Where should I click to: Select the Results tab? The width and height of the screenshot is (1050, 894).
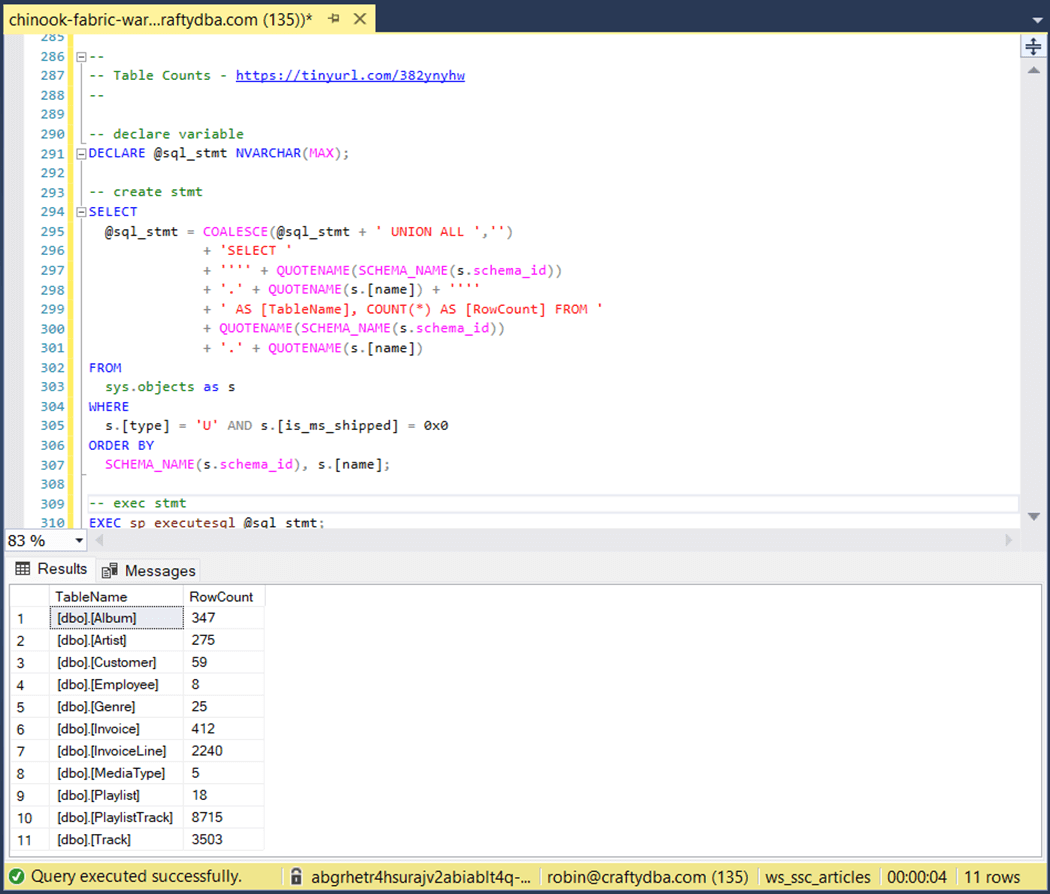pyautogui.click(x=51, y=569)
